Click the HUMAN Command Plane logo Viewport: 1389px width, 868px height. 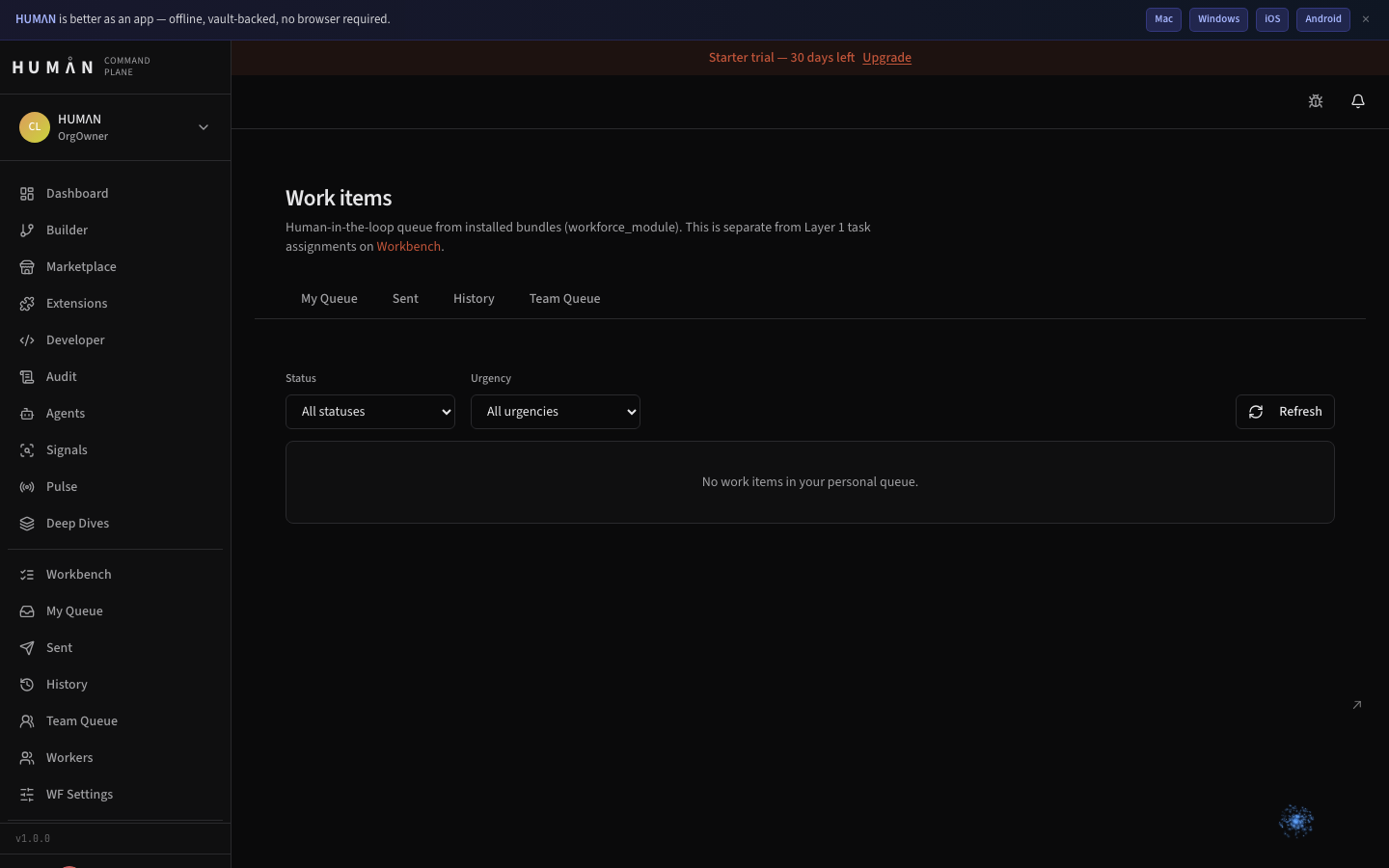81,67
